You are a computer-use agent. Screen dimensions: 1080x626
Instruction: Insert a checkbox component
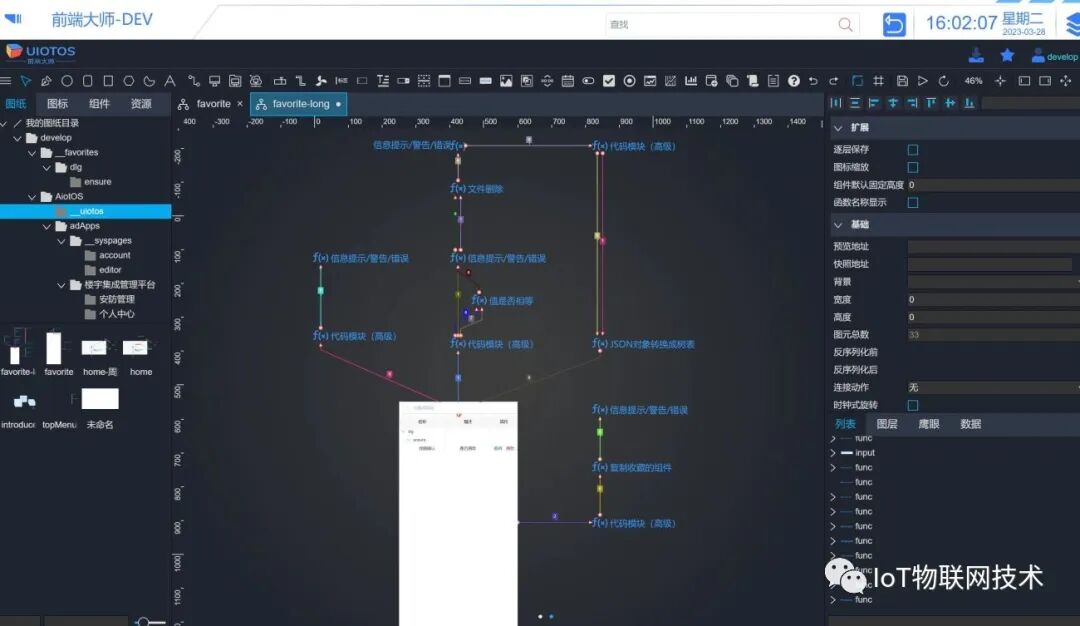pyautogui.click(x=609, y=81)
